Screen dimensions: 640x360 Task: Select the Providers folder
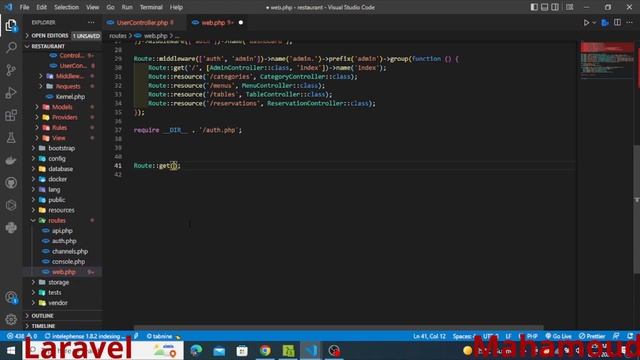click(x=64, y=117)
